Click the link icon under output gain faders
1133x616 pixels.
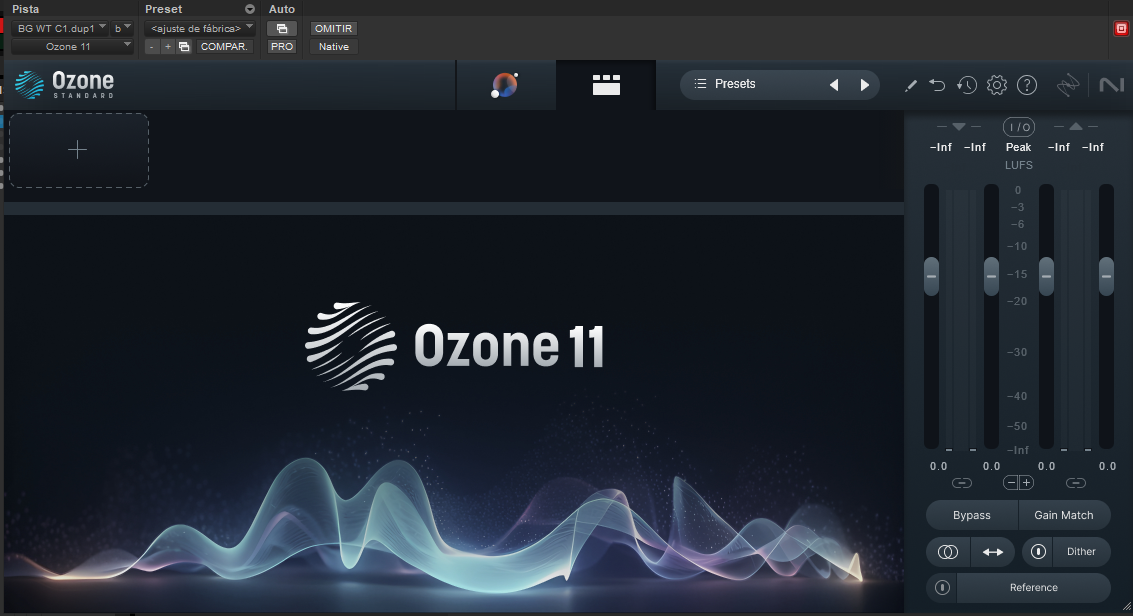click(1075, 482)
